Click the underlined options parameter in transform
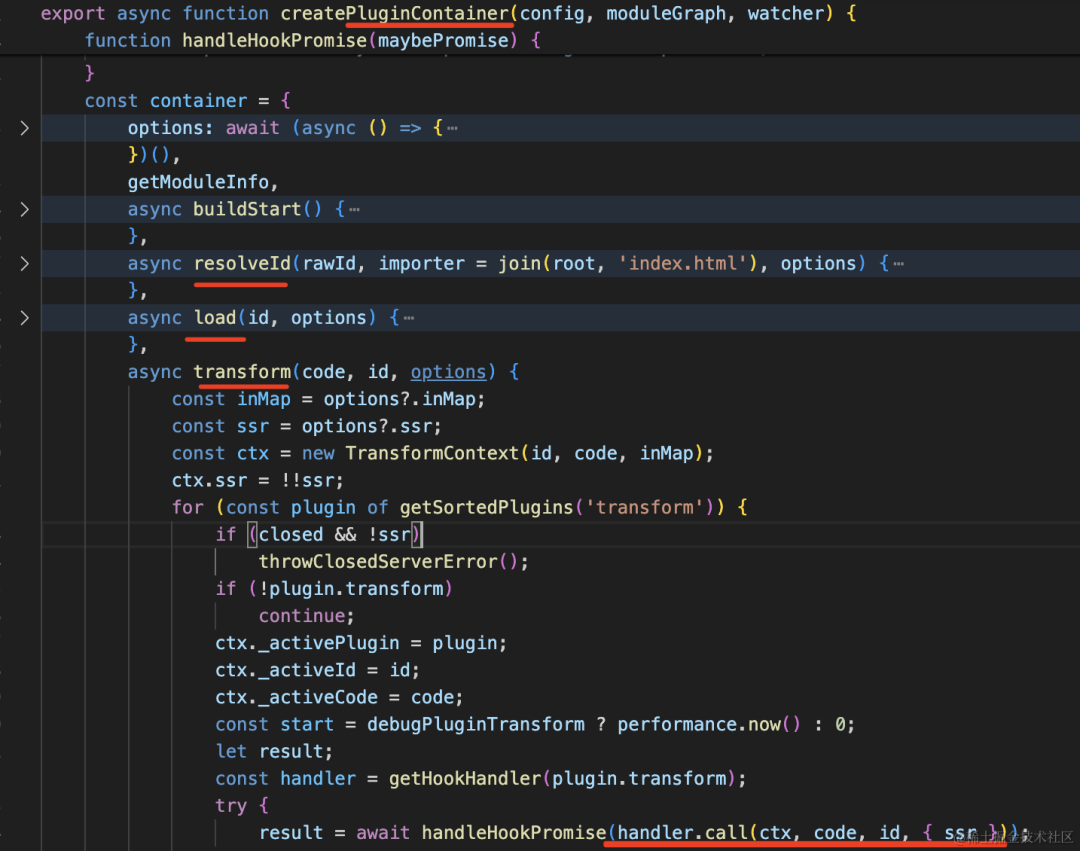Image resolution: width=1080 pixels, height=851 pixels. click(x=448, y=372)
